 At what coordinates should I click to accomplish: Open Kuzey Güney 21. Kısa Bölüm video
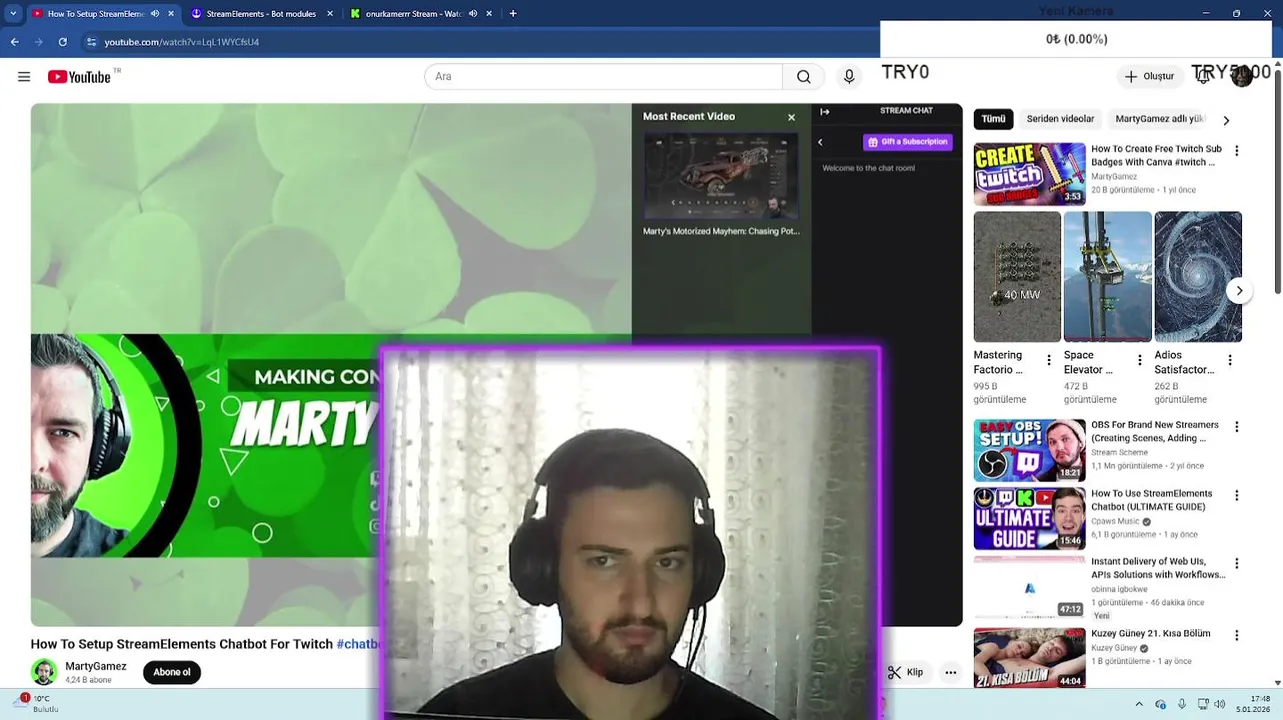coord(1029,657)
